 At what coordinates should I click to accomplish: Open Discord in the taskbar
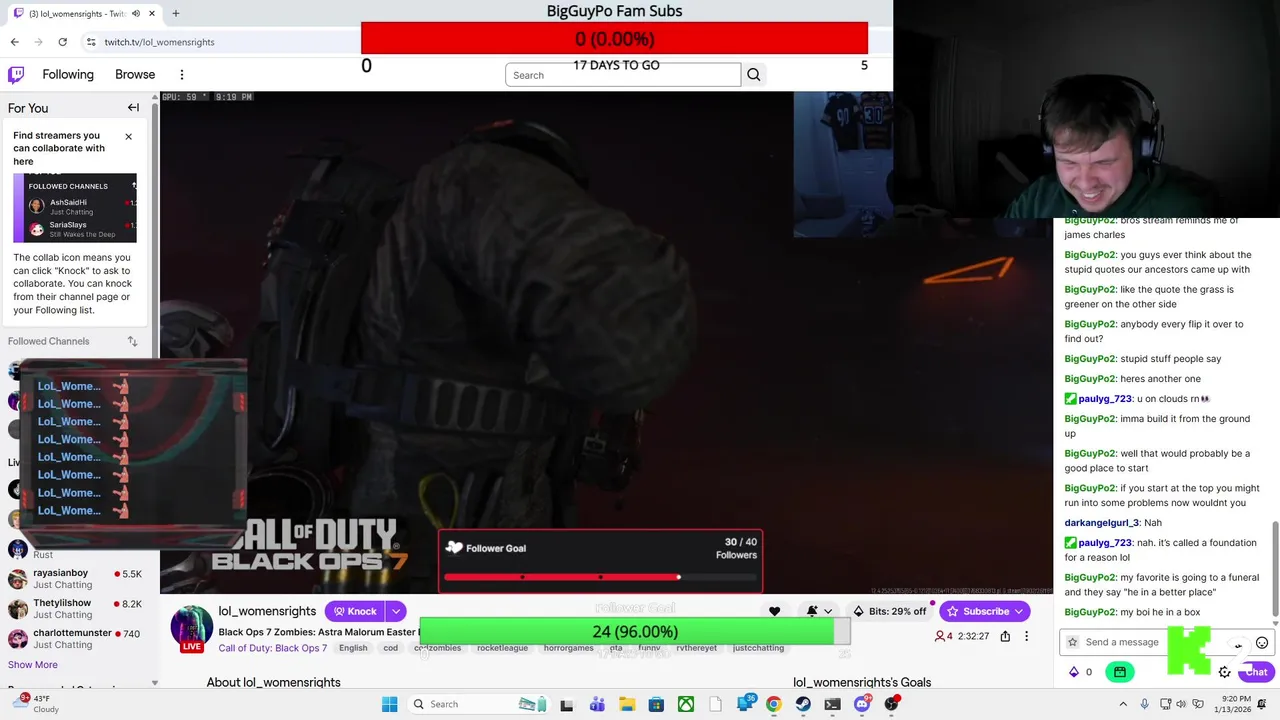(x=862, y=704)
